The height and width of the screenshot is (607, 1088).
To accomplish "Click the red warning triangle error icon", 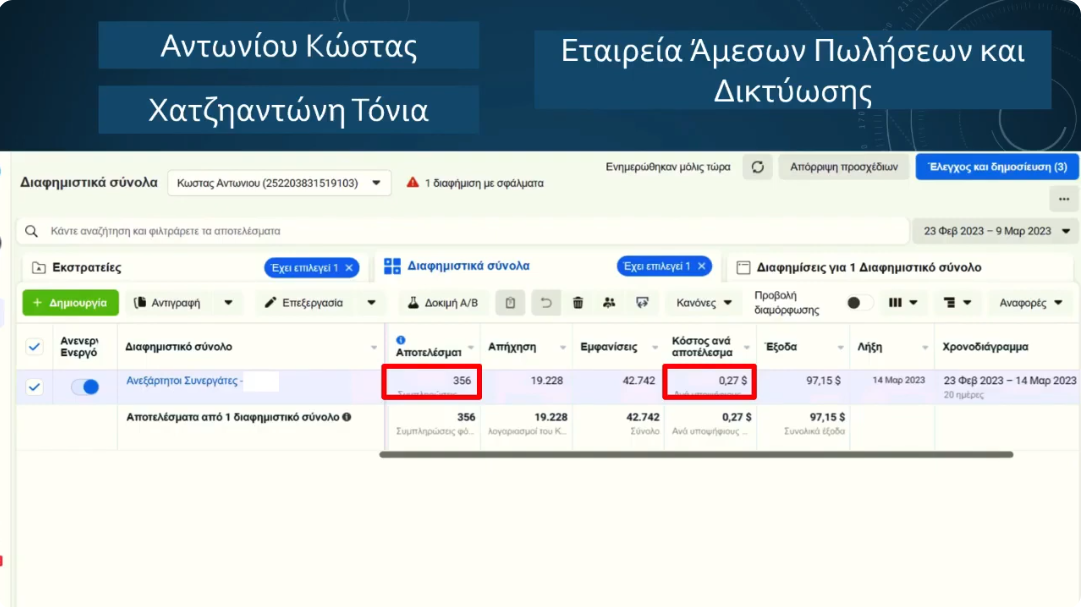I will click(x=412, y=183).
